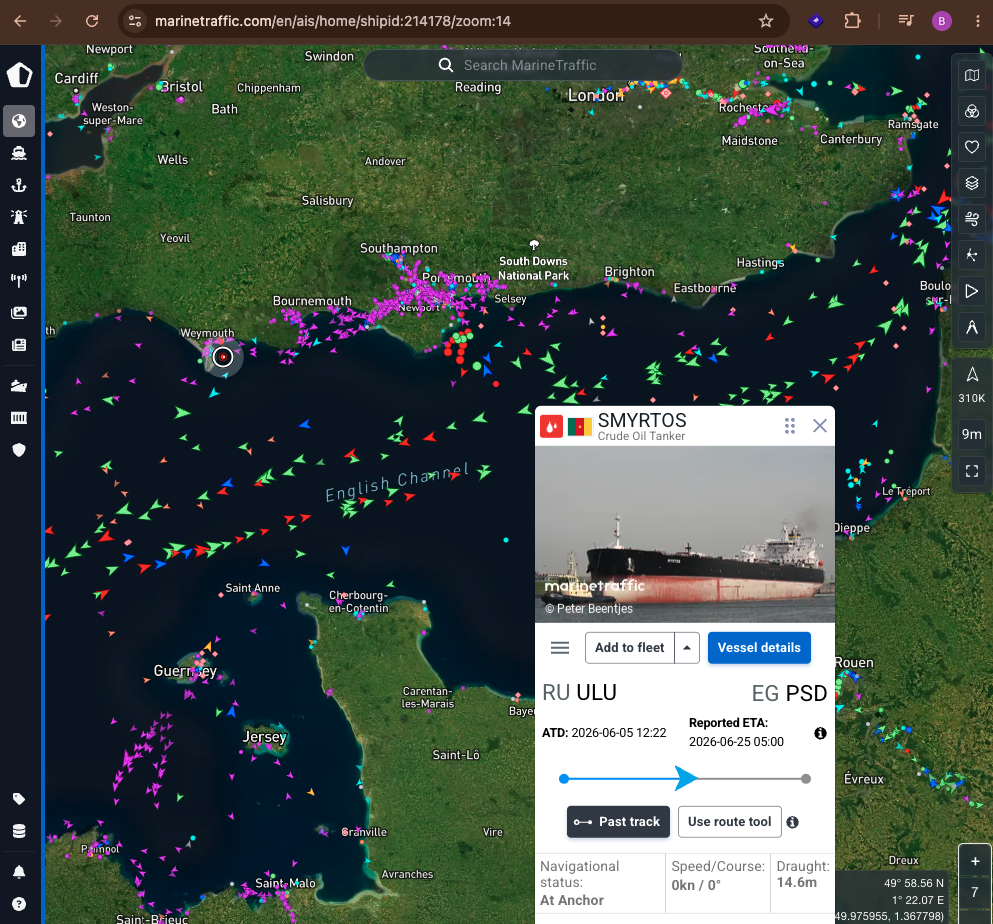Viewport: 993px width, 924px height.
Task: Click Use route tool button
Action: click(x=730, y=821)
